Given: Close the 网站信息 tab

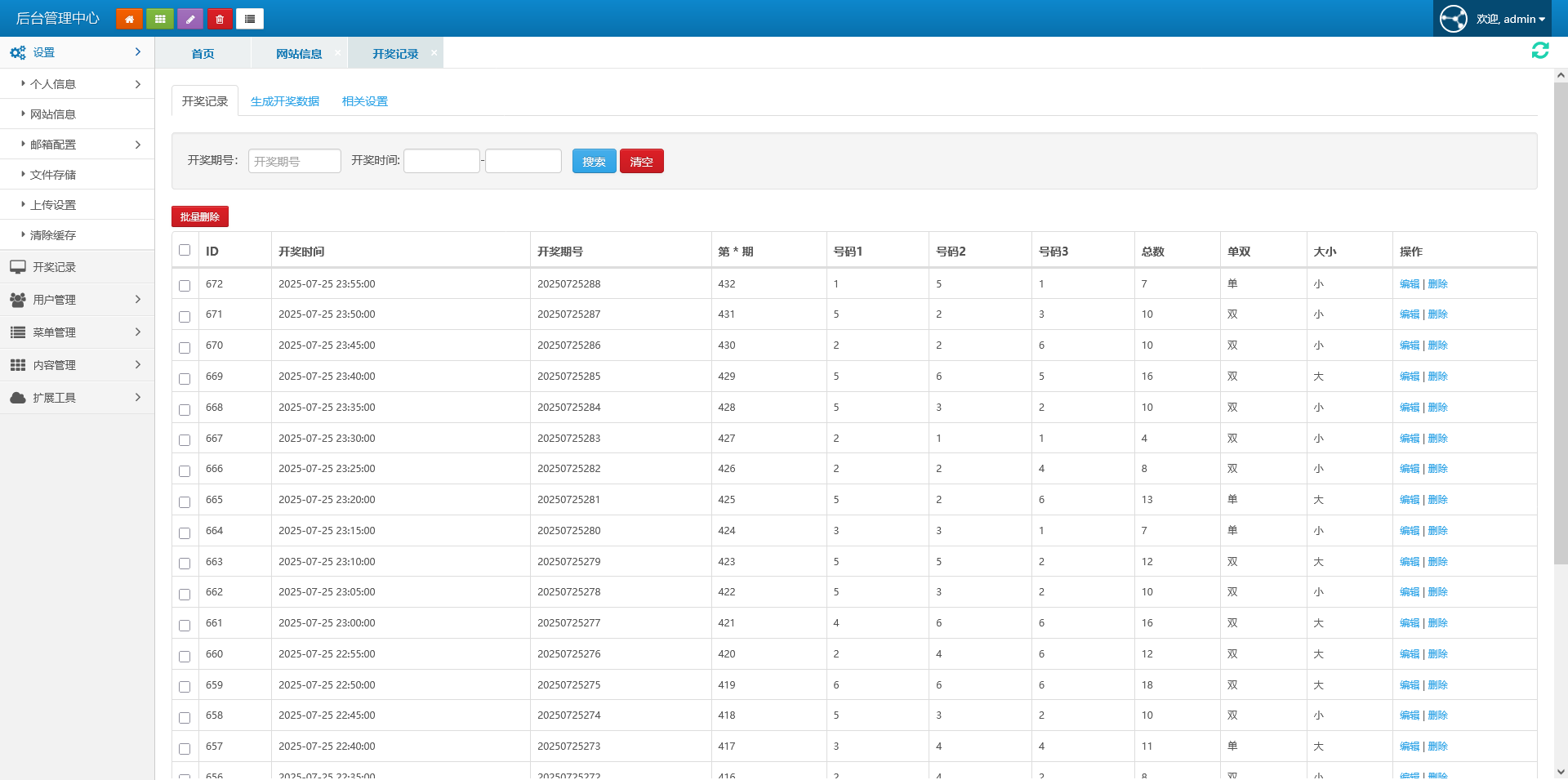Looking at the screenshot, I should click(337, 52).
